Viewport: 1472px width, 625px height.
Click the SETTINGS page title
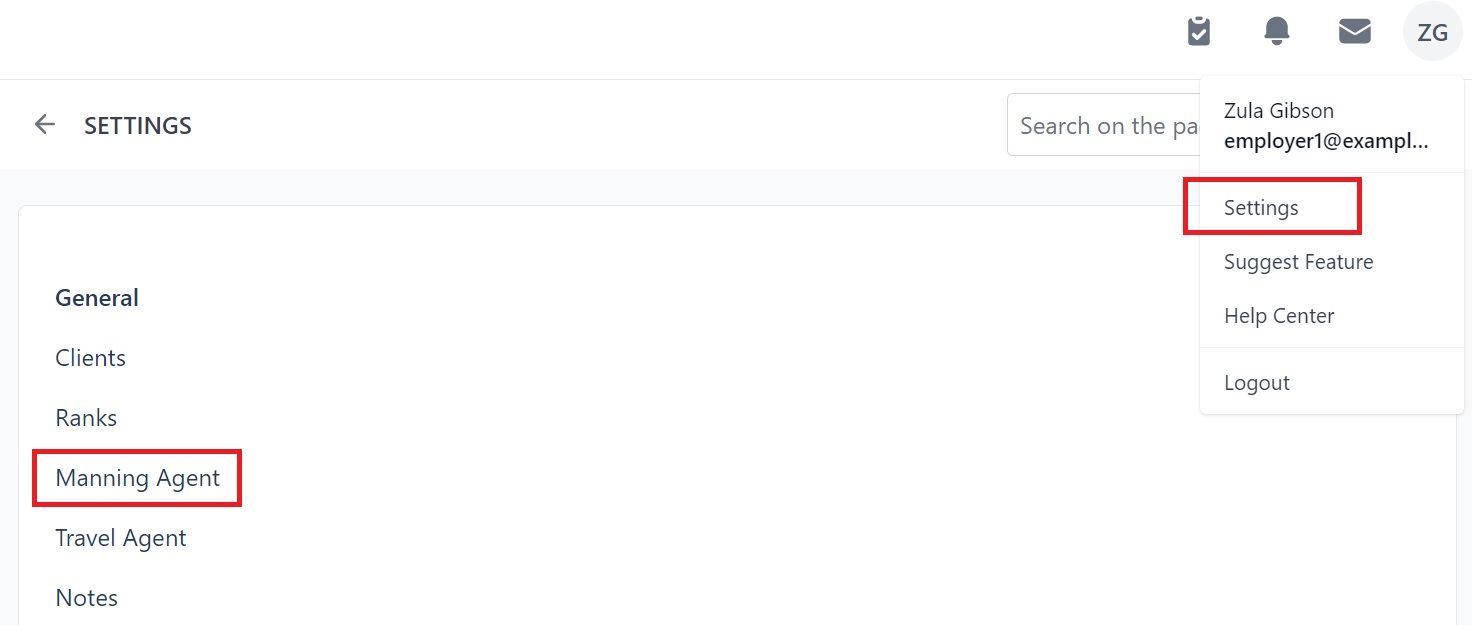[138, 126]
